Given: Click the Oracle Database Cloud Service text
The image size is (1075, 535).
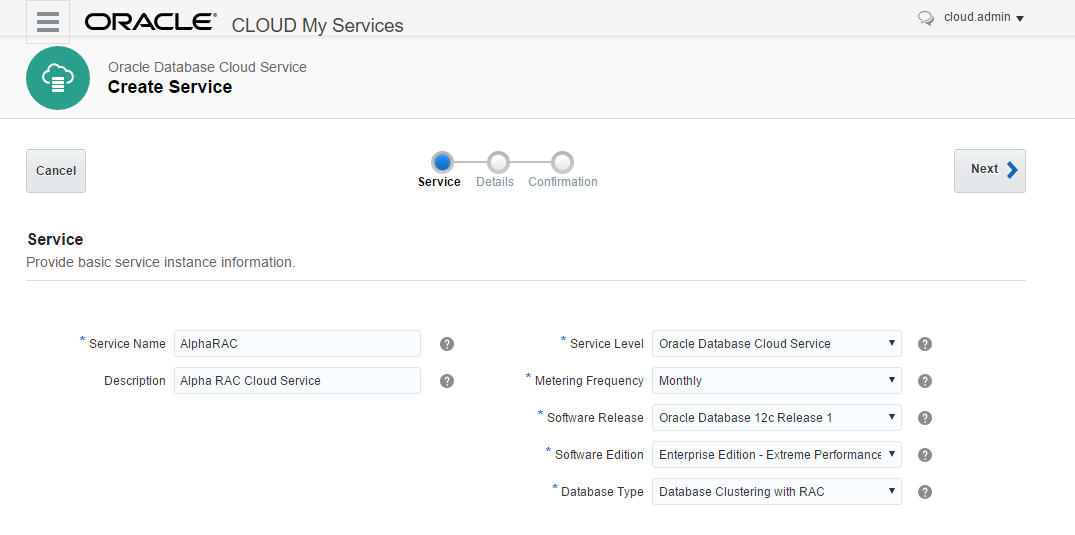Looking at the screenshot, I should pyautogui.click(x=207, y=67).
